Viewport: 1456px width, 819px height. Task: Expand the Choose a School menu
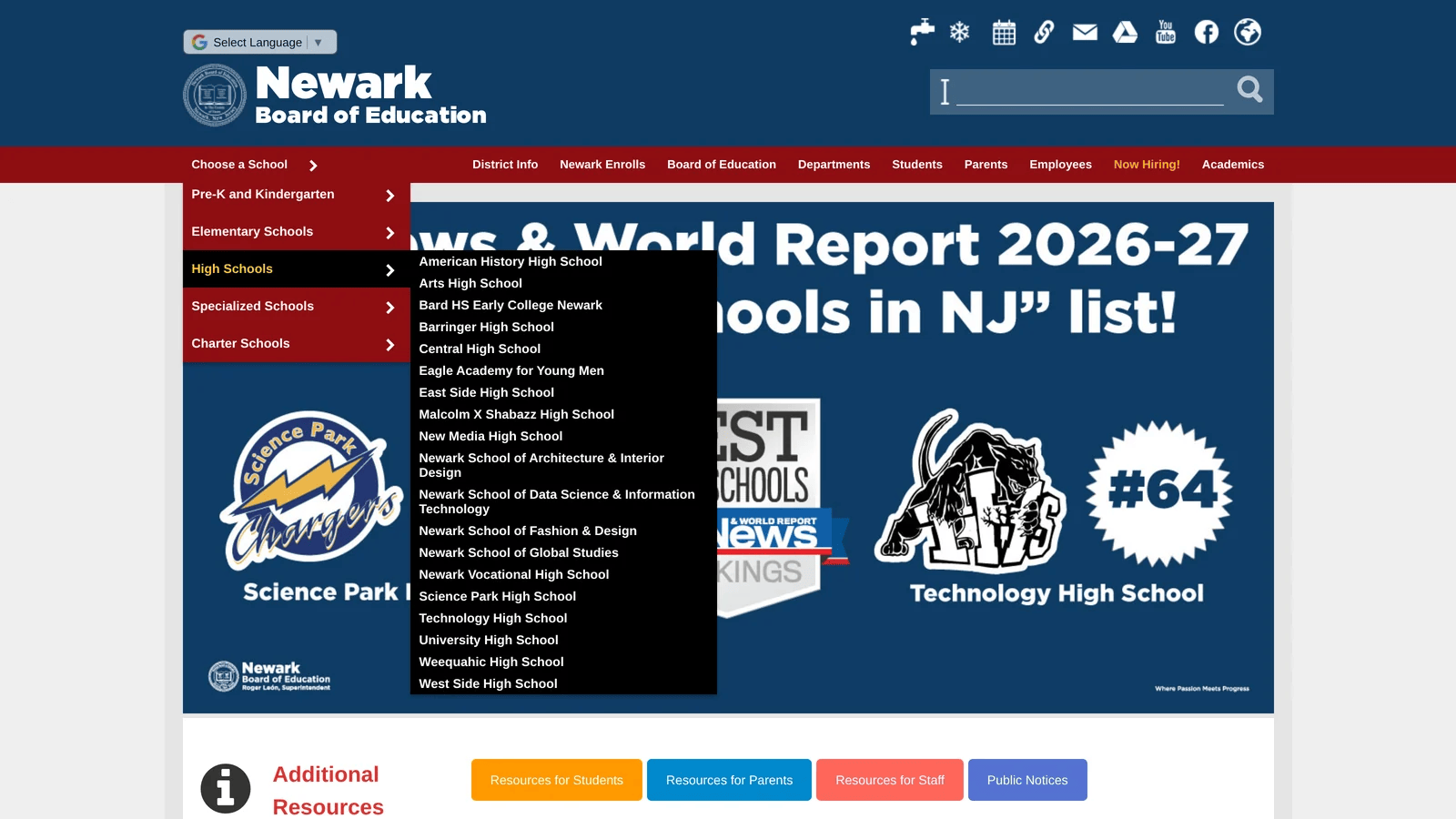tap(255, 165)
